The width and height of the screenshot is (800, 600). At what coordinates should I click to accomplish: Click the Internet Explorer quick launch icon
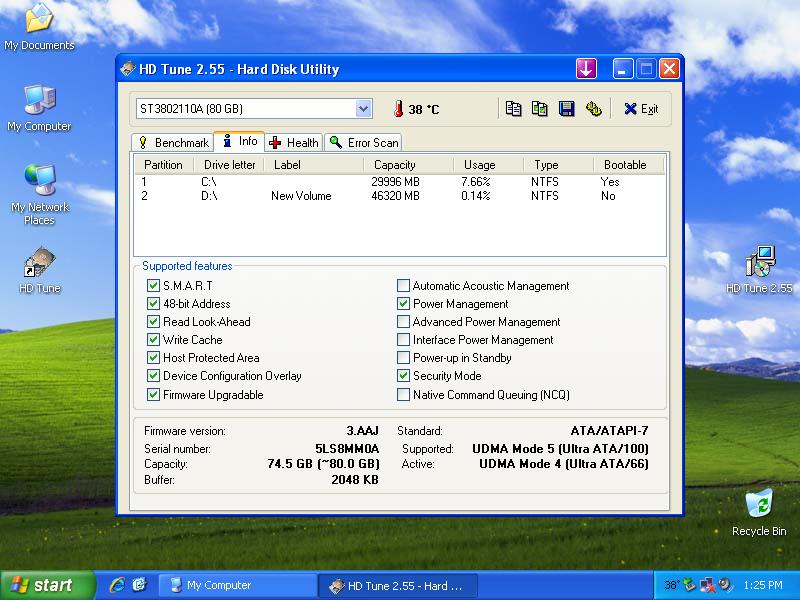[117, 585]
